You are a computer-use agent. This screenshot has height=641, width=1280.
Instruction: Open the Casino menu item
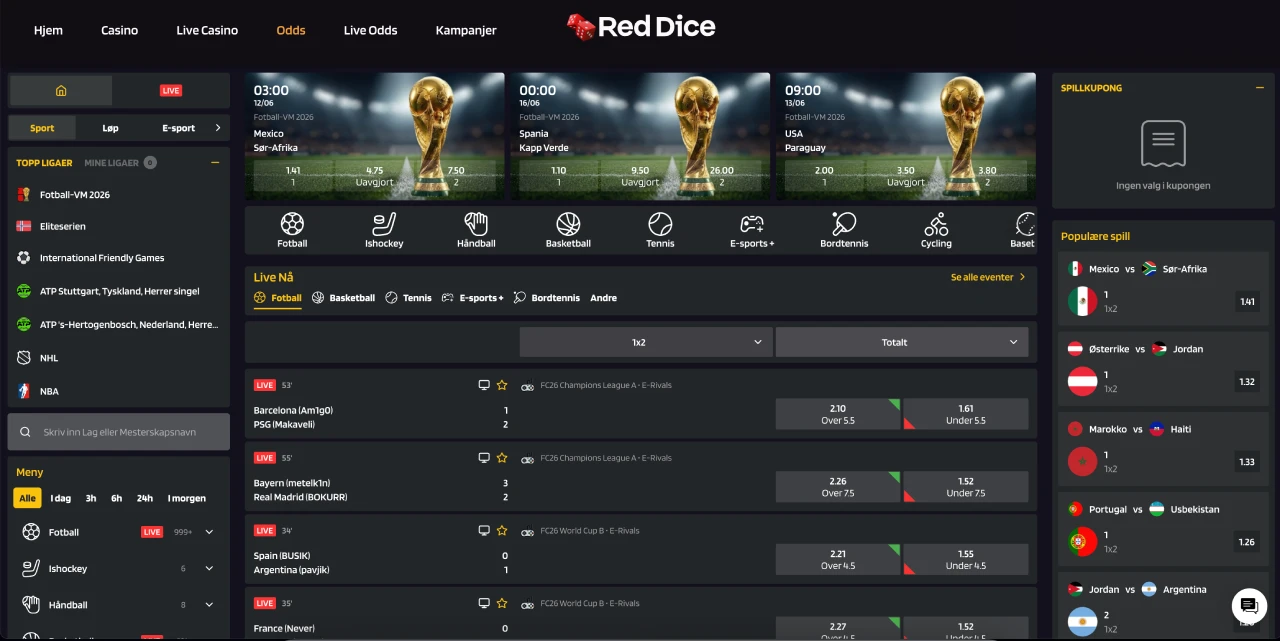point(120,30)
